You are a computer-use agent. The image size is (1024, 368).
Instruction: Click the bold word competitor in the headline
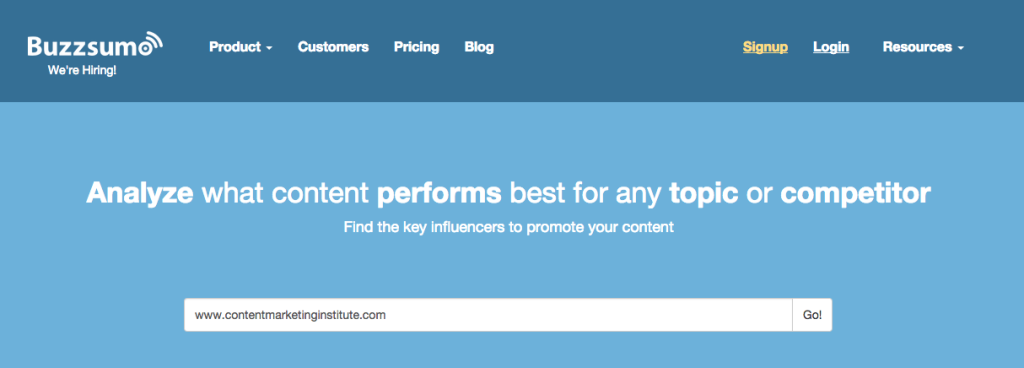pos(856,194)
